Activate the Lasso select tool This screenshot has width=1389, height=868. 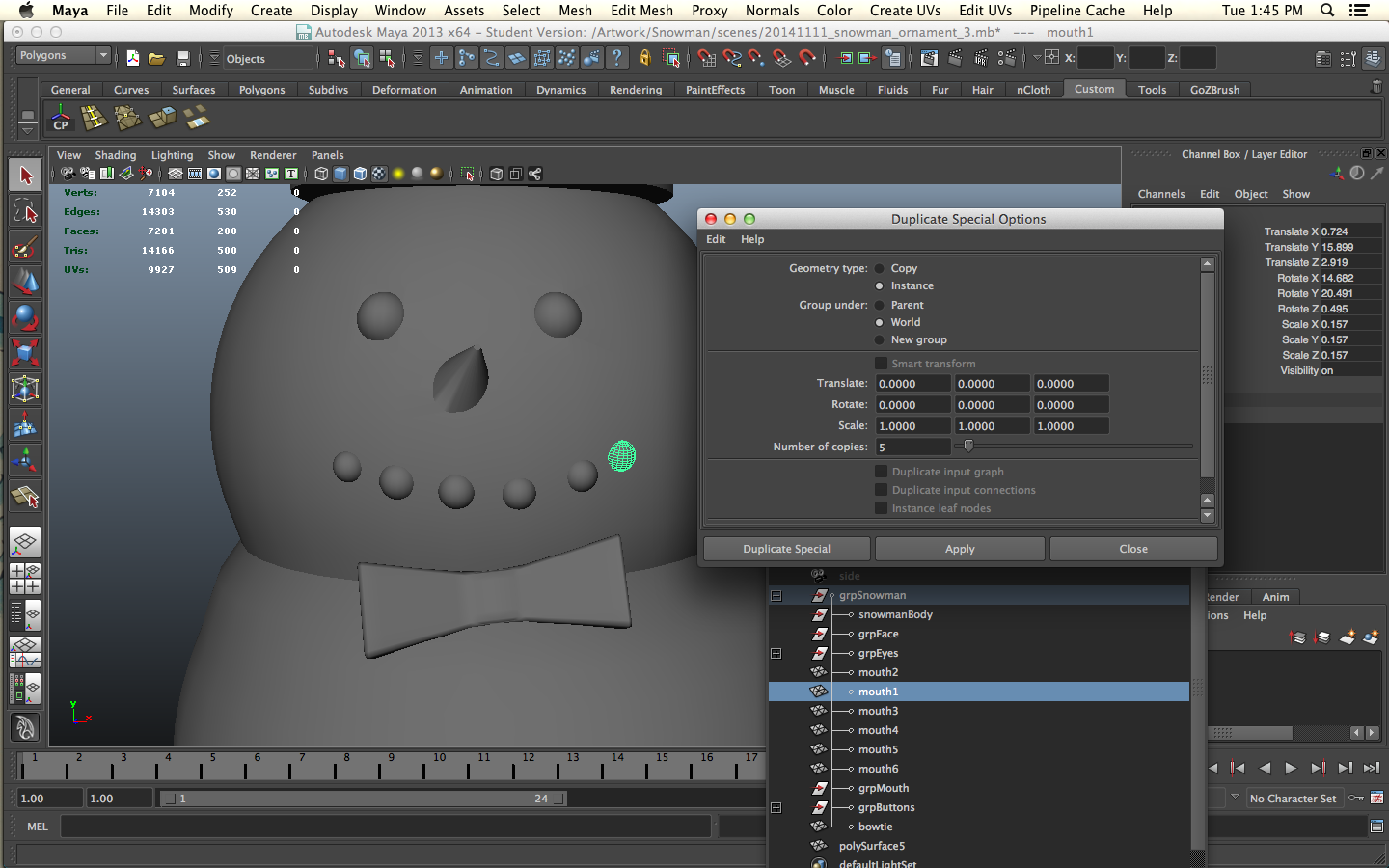click(x=25, y=211)
